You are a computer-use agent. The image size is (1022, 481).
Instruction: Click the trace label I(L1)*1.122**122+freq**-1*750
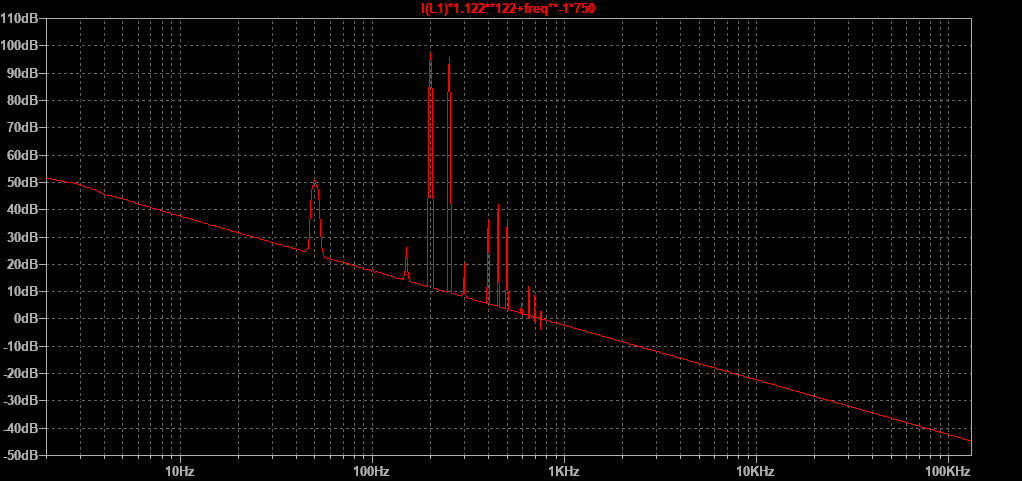tap(508, 8)
